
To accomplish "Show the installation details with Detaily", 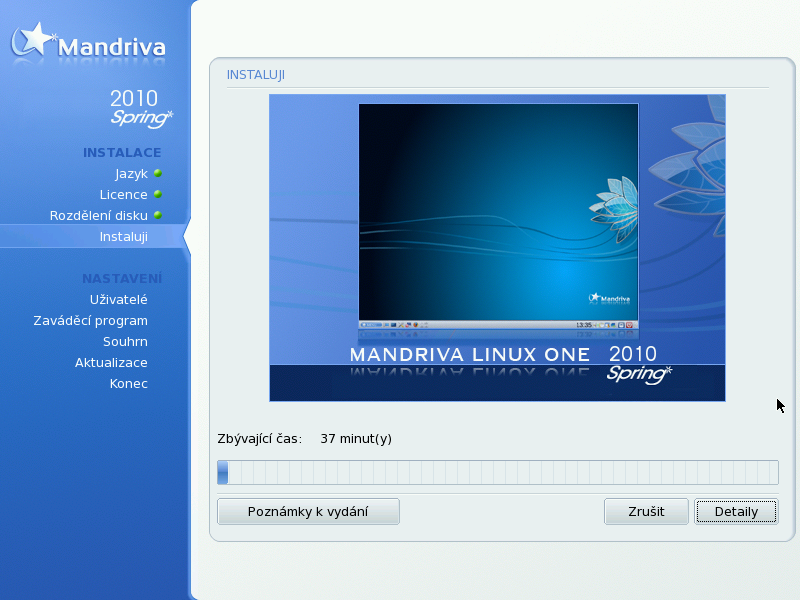I will (736, 511).
